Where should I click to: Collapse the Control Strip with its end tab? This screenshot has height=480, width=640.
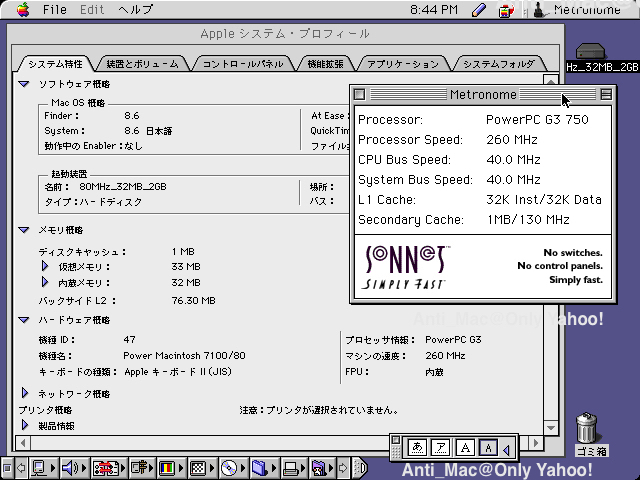[x=360, y=468]
